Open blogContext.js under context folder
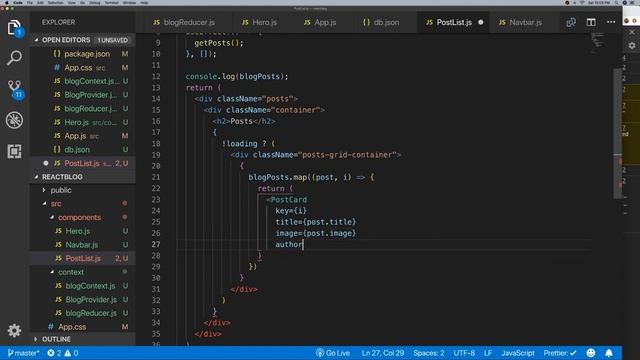 pyautogui.click(x=83, y=286)
